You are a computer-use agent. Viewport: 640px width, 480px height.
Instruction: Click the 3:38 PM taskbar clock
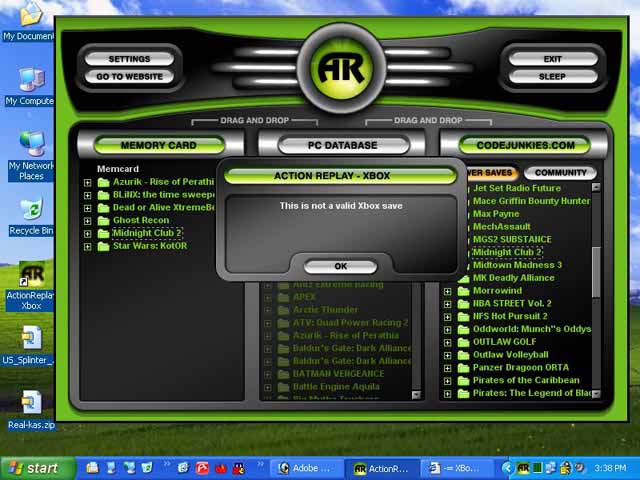click(610, 468)
